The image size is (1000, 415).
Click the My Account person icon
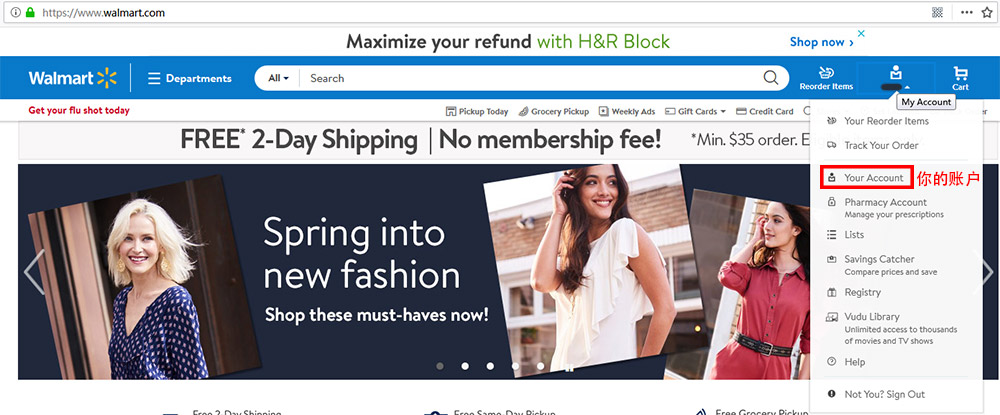tap(896, 72)
